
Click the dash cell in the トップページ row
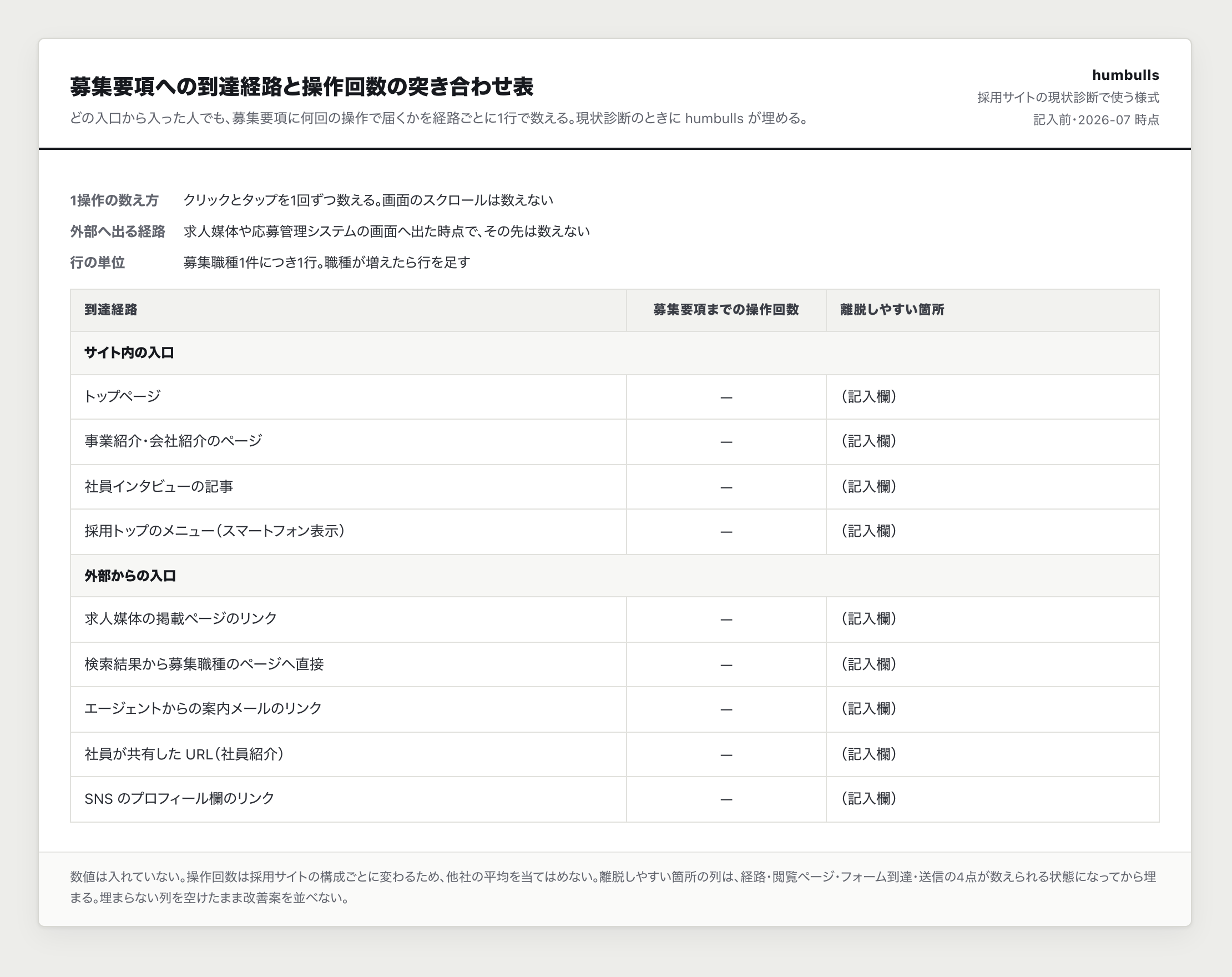(x=726, y=397)
